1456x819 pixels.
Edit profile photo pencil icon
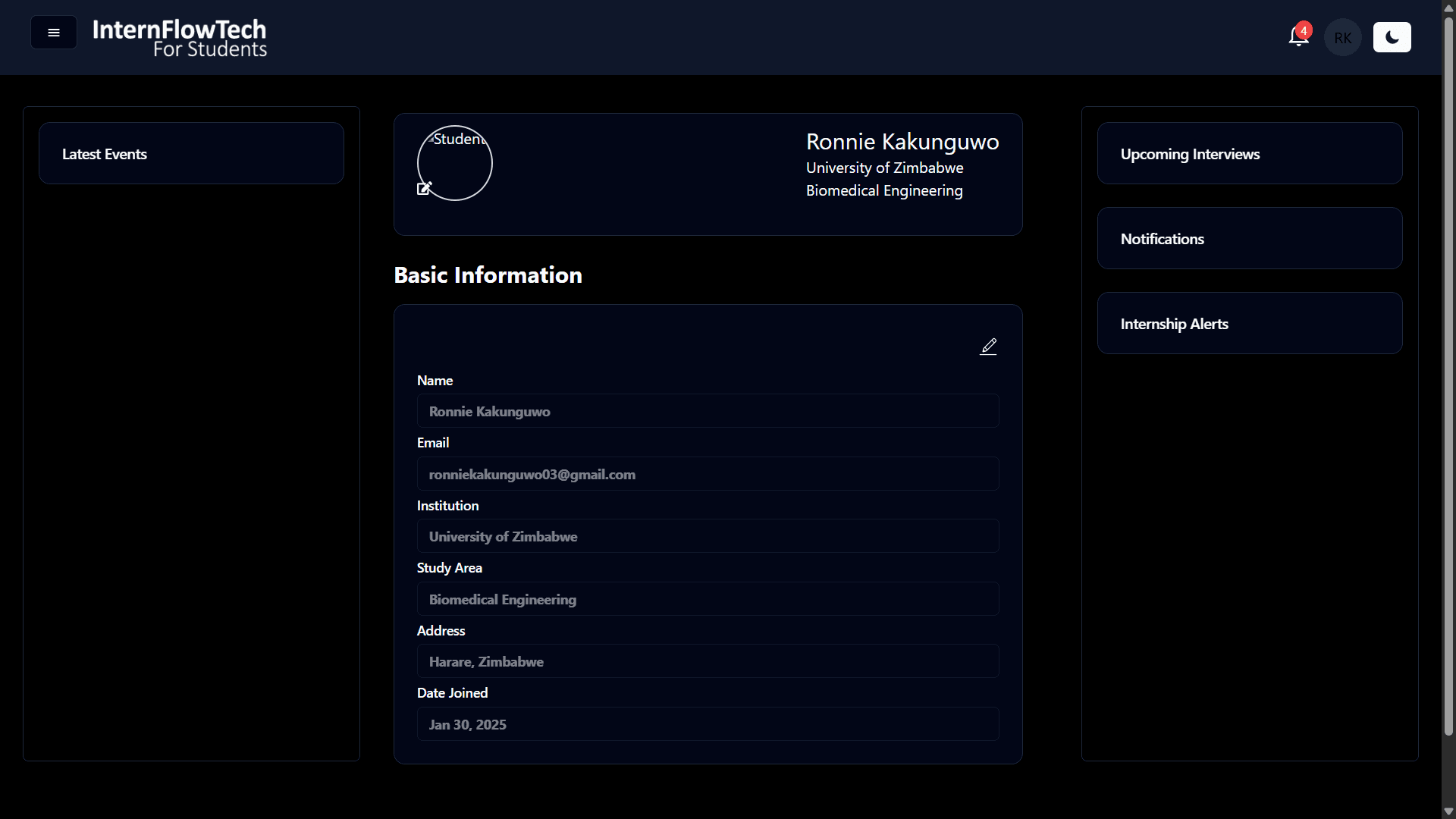pyautogui.click(x=424, y=188)
